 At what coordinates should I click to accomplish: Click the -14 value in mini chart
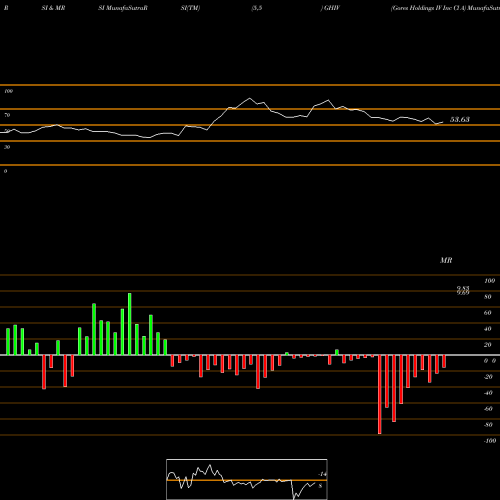tap(322, 474)
